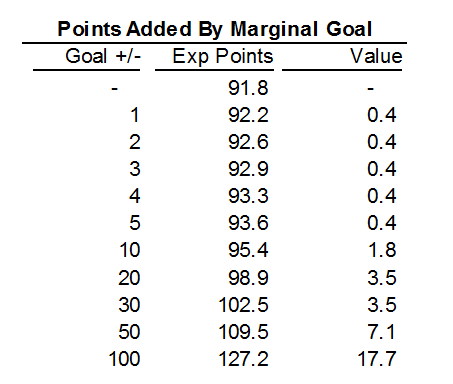453x384 pixels.
Task: Select the 17.7 Value cell
Action: click(x=377, y=359)
